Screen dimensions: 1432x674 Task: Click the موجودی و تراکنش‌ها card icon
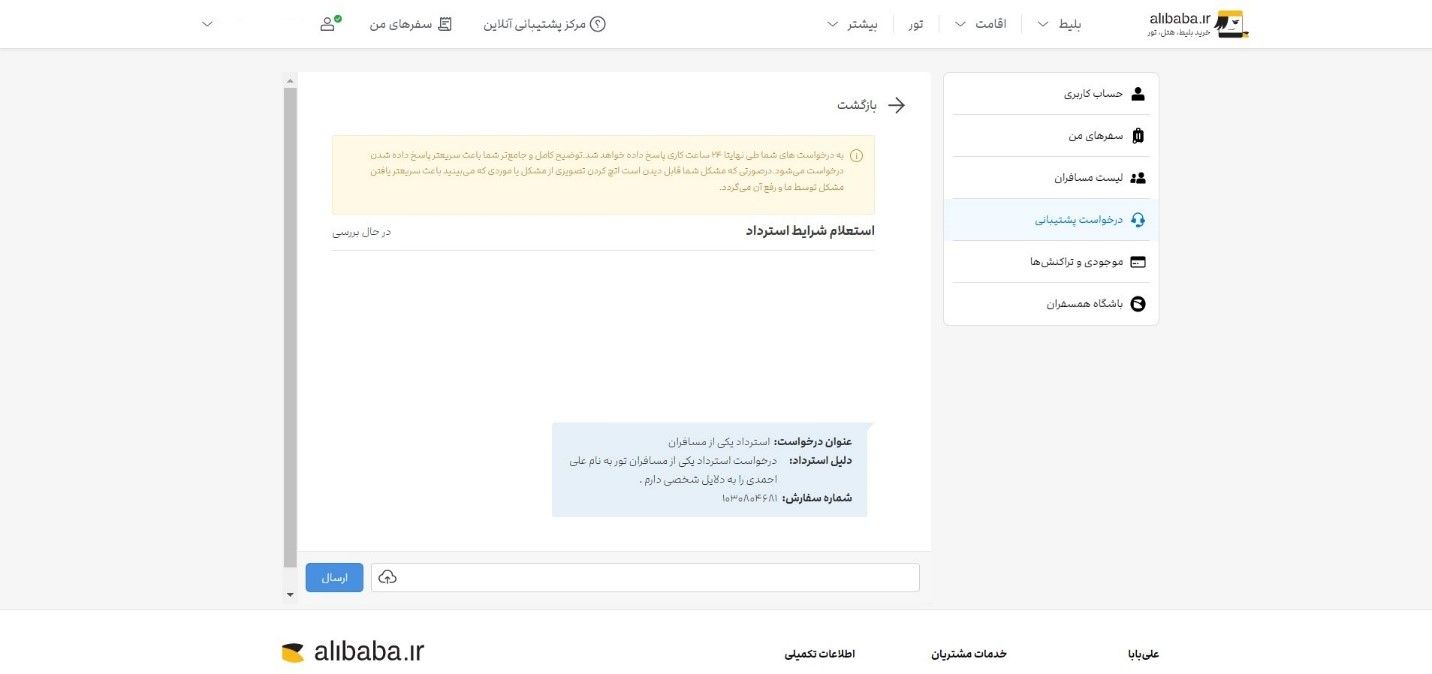click(1138, 262)
